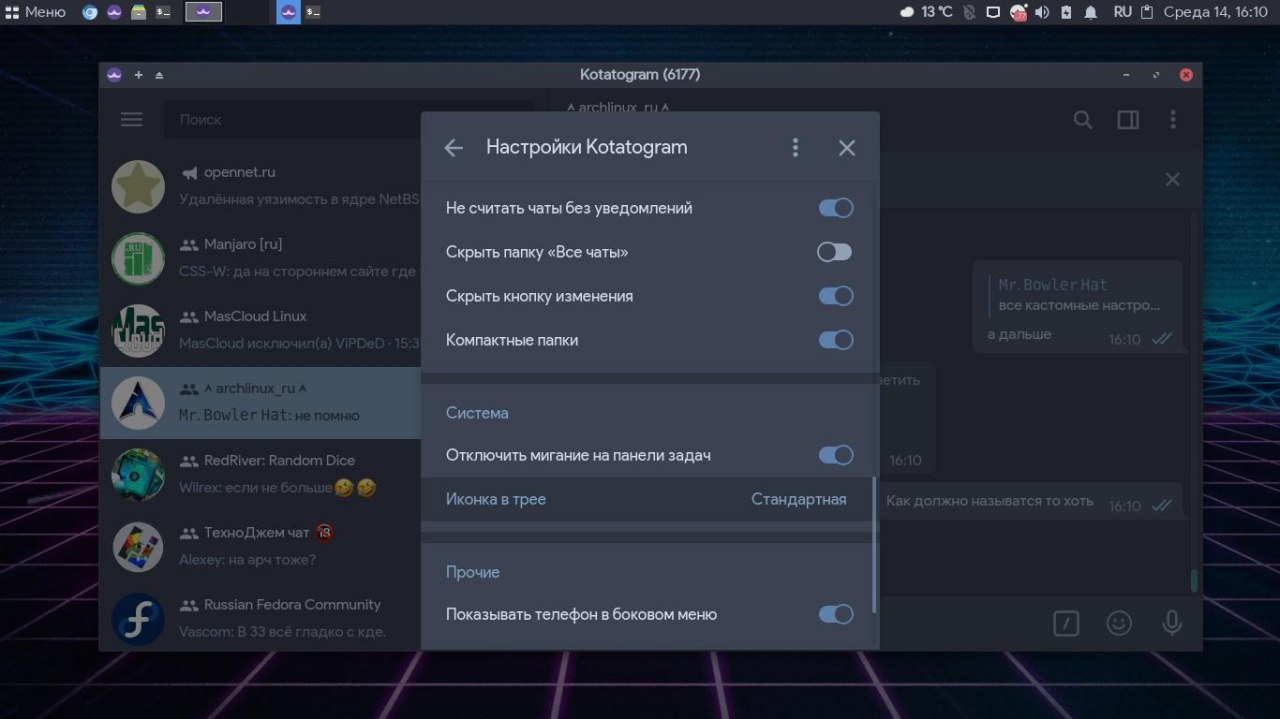Screen dimensions: 1280x719
Task: Open the battery power tray icon
Action: [x=1066, y=12]
